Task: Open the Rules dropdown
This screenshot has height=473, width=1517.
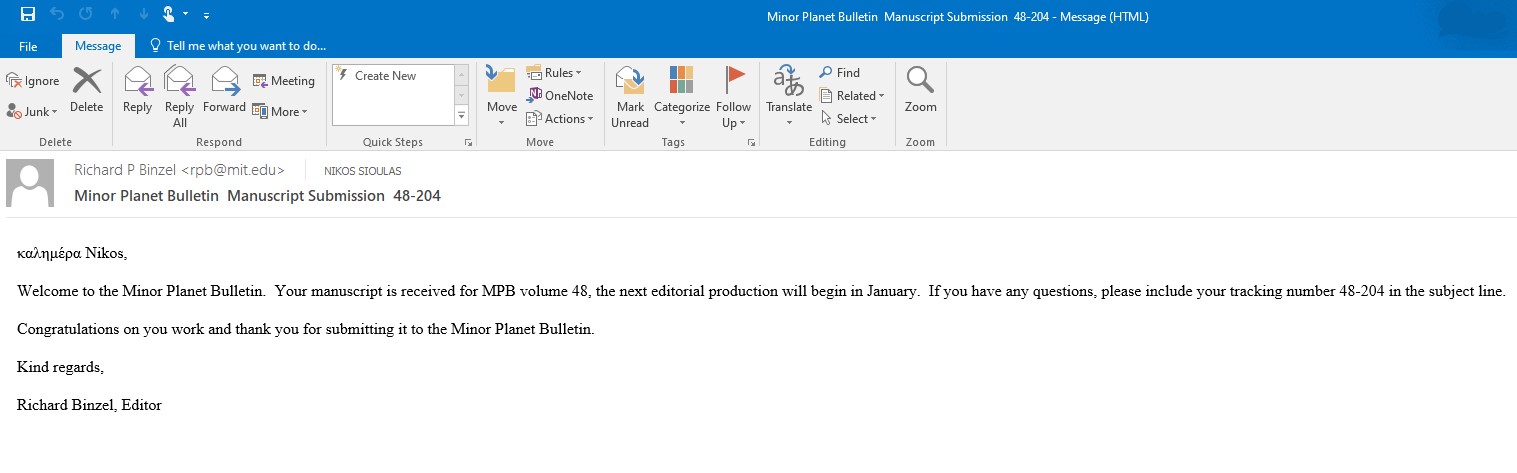Action: point(554,72)
